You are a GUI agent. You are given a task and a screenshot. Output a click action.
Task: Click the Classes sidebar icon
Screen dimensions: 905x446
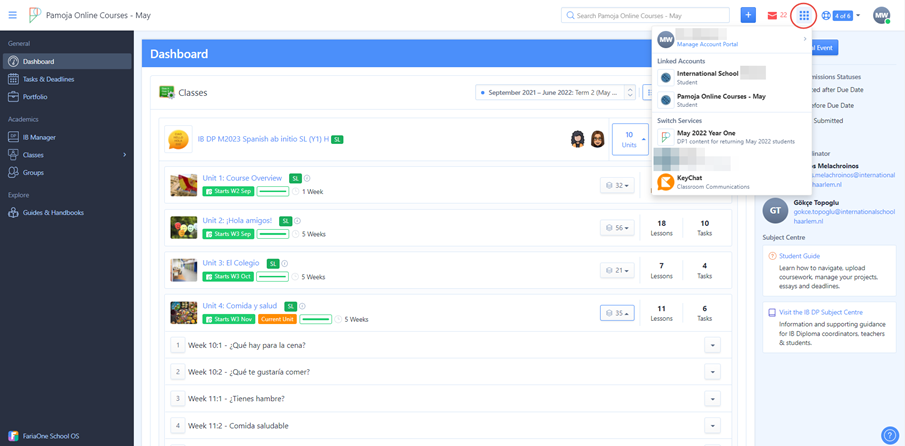click(x=13, y=155)
